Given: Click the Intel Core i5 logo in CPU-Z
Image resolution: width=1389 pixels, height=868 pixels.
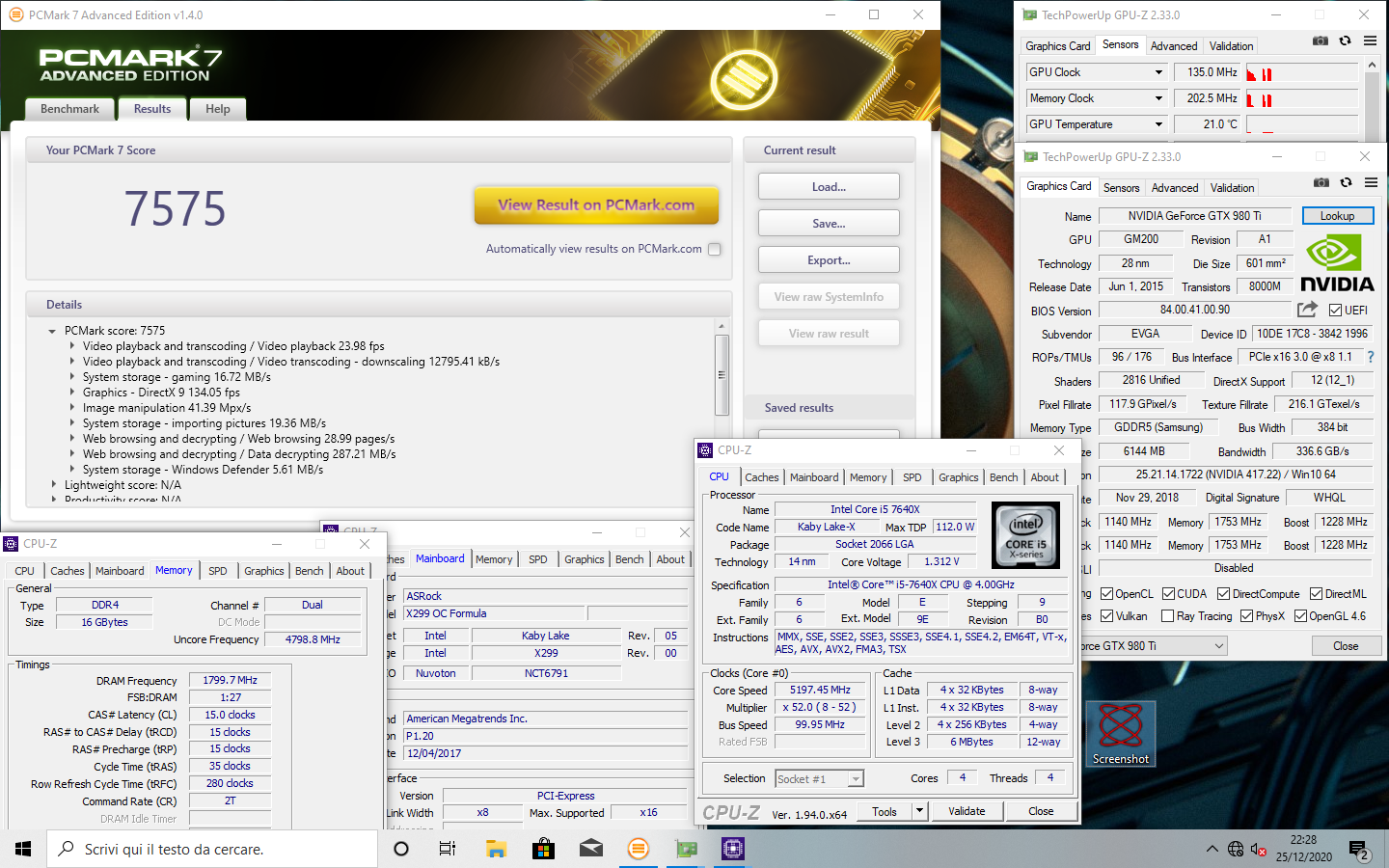Looking at the screenshot, I should [x=1026, y=534].
